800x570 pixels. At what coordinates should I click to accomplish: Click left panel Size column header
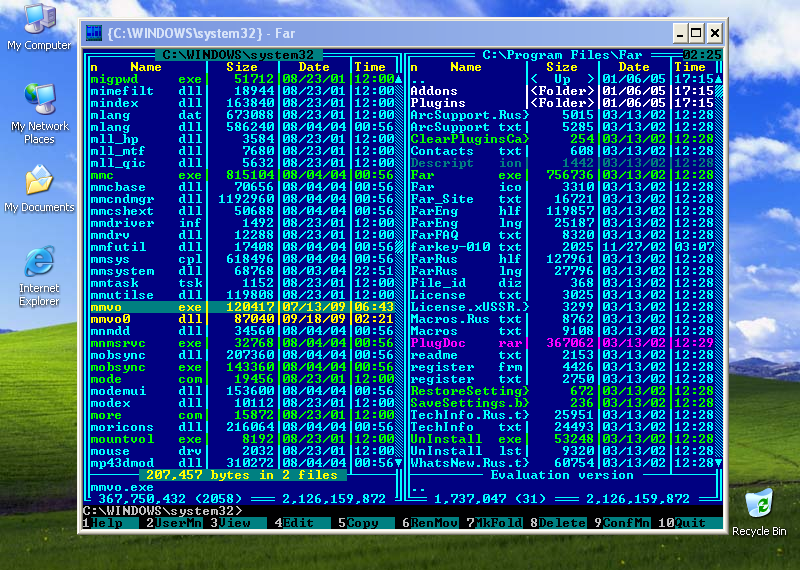242,67
